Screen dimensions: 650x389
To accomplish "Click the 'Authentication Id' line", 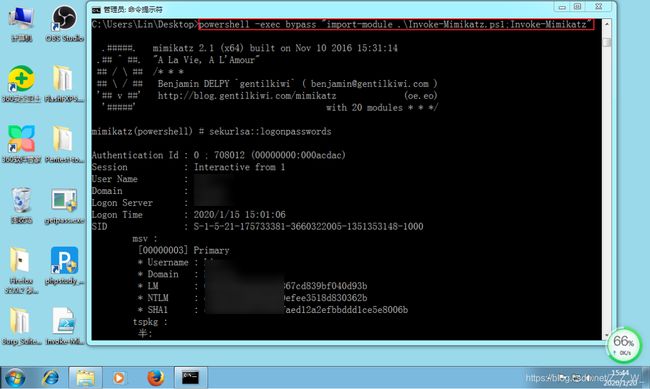I will tap(218, 155).
